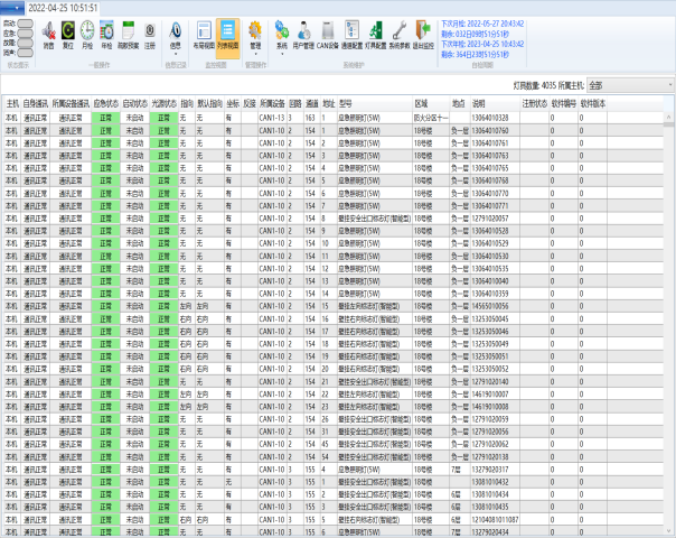The width and height of the screenshot is (676, 538).
Task: Open 用户管理 user management
Action: [x=303, y=33]
